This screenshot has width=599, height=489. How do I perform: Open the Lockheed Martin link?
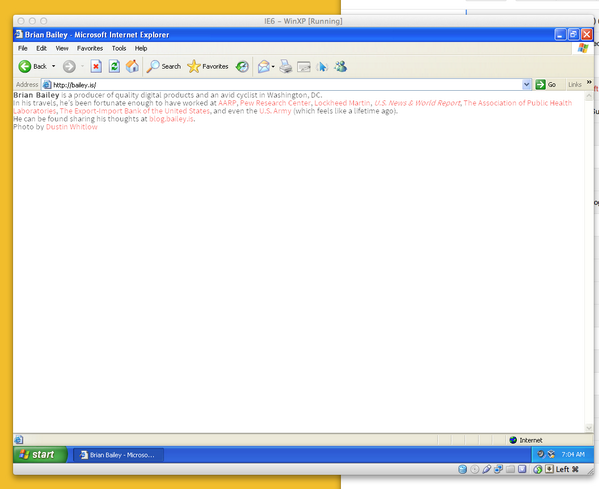pyautogui.click(x=342, y=103)
